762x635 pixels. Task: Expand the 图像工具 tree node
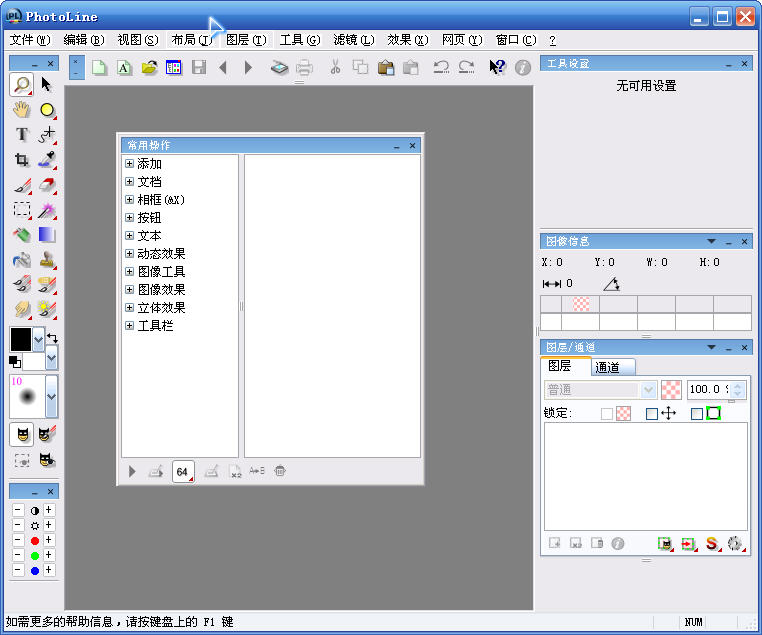[x=129, y=272]
